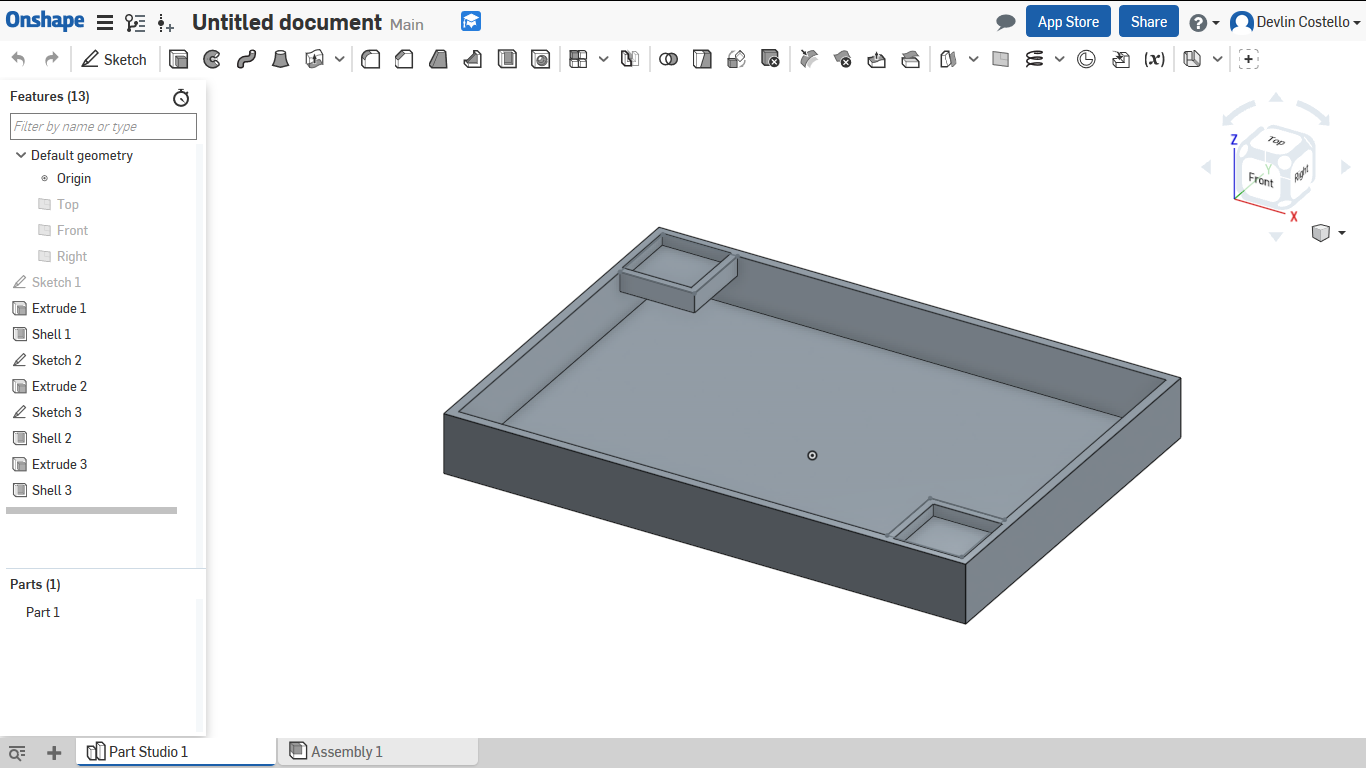Screen dimensions: 1366x768
Task: Select the Chamfer tool
Action: [x=404, y=60]
